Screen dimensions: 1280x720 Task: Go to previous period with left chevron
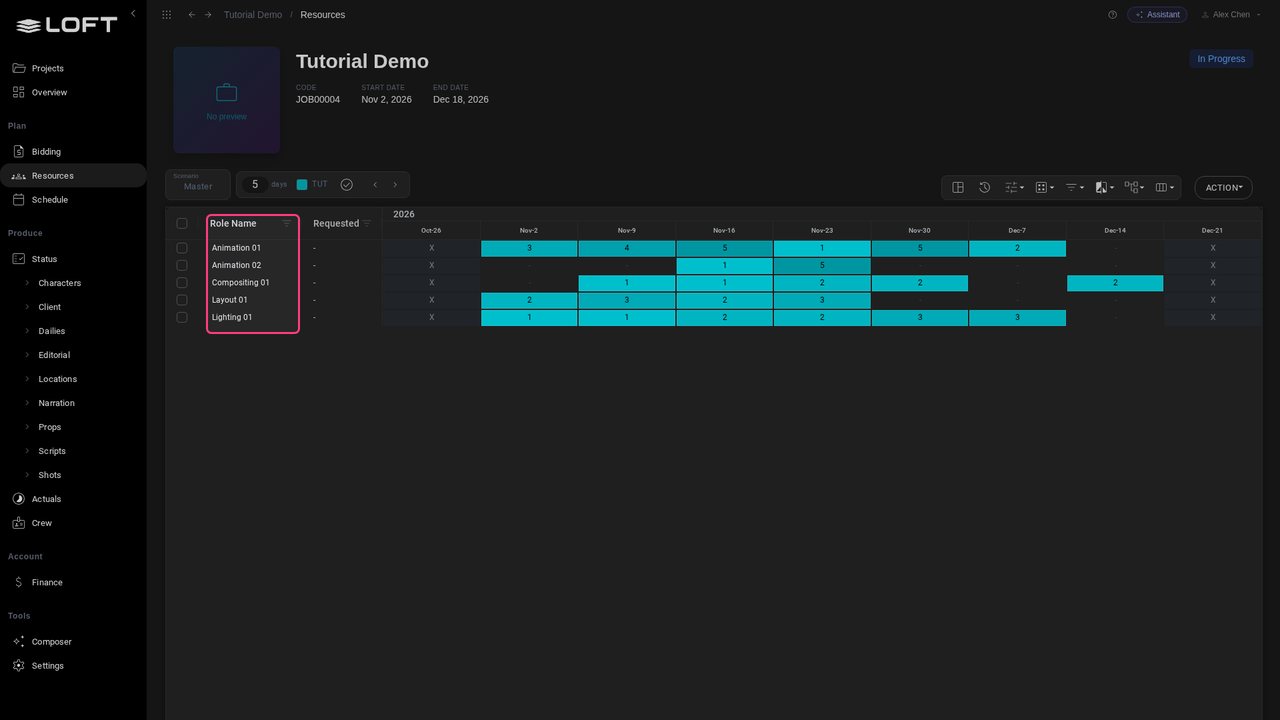[x=375, y=185]
